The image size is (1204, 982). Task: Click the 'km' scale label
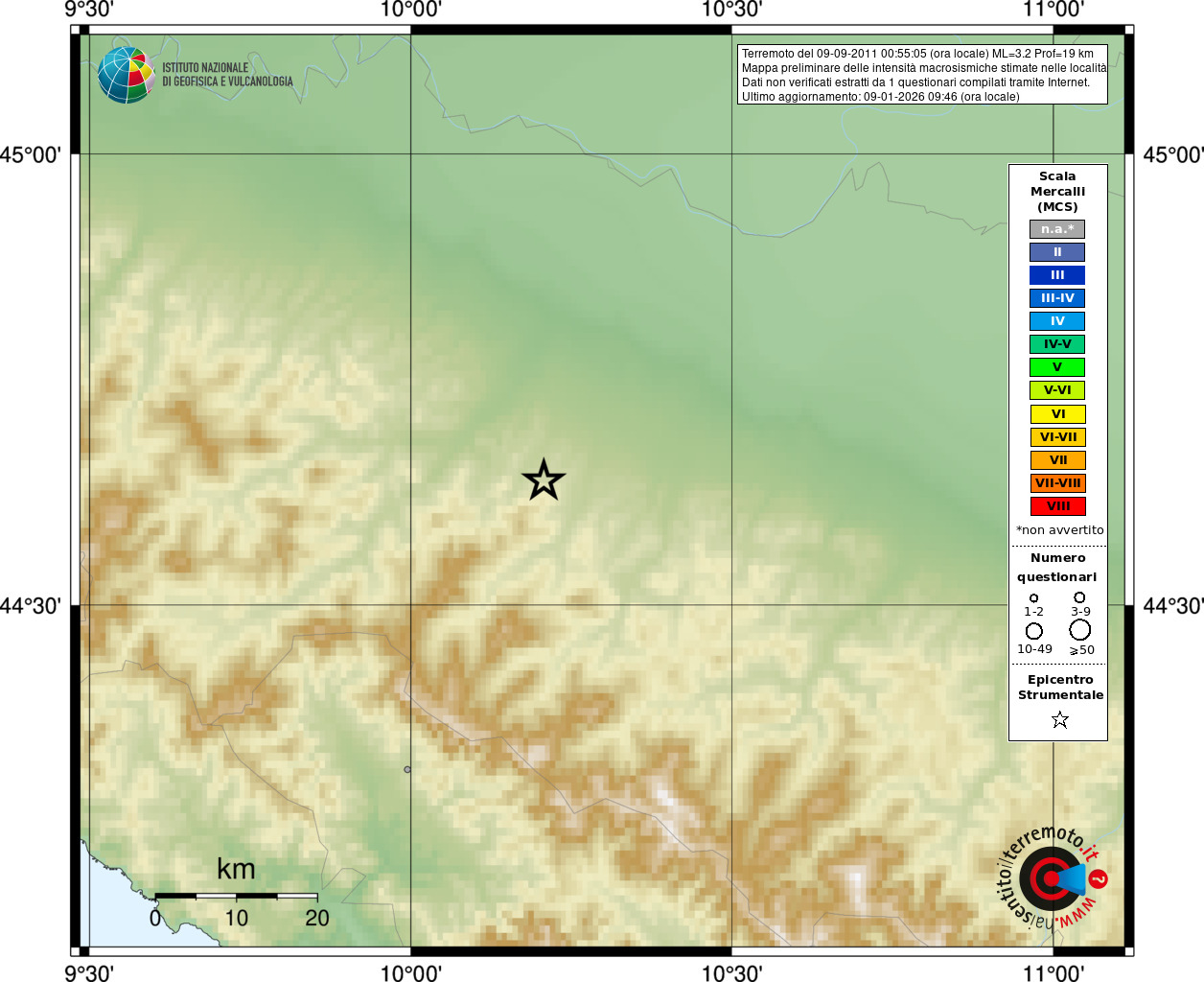click(236, 870)
